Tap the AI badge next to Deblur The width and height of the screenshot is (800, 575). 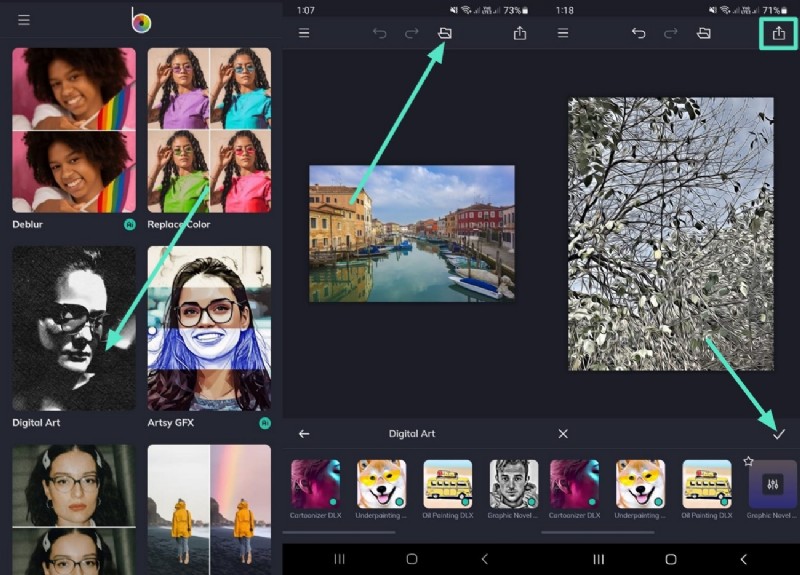[x=130, y=224]
